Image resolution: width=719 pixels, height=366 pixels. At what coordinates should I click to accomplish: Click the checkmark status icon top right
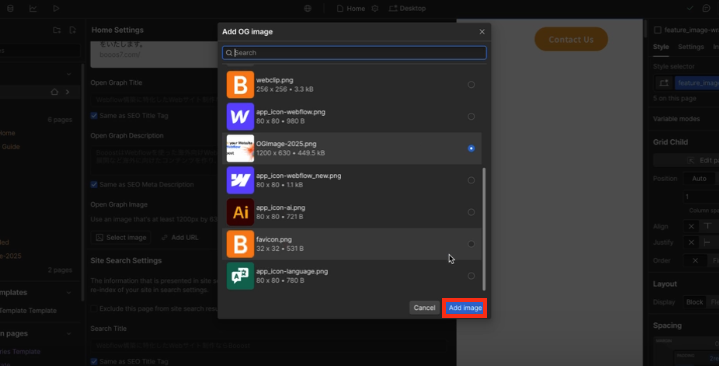click(x=690, y=8)
